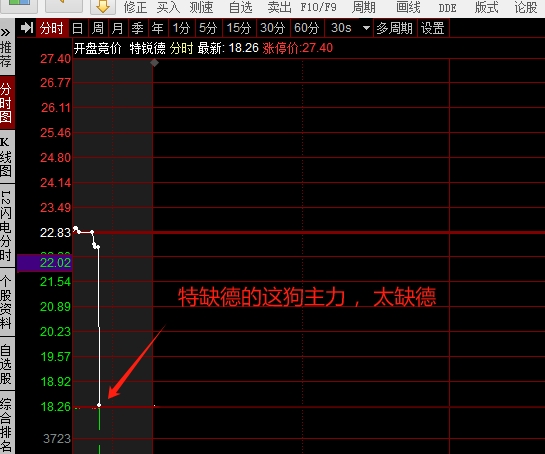Open the 个股资料 sidebar tab
Viewport: 545px width, 454px height.
click(6, 302)
